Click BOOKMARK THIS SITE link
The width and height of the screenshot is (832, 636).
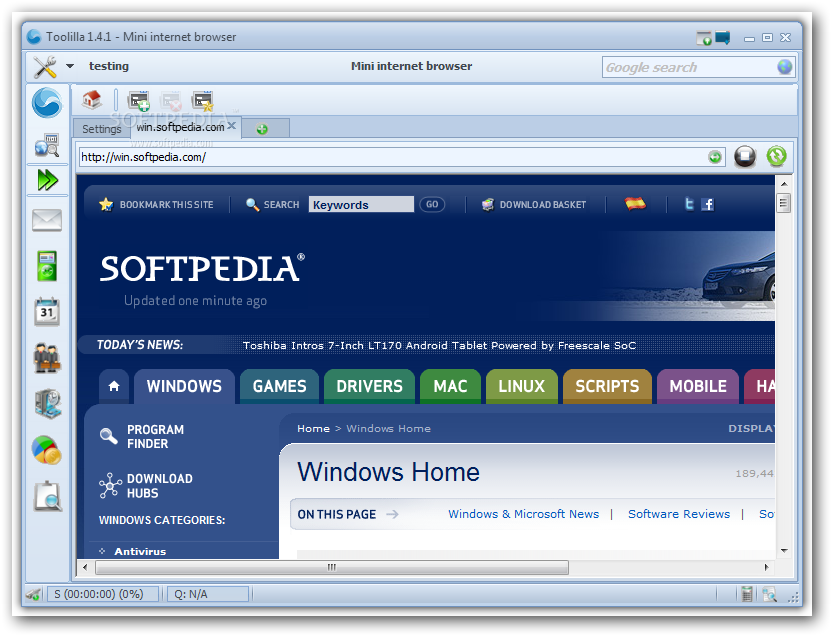coord(166,205)
